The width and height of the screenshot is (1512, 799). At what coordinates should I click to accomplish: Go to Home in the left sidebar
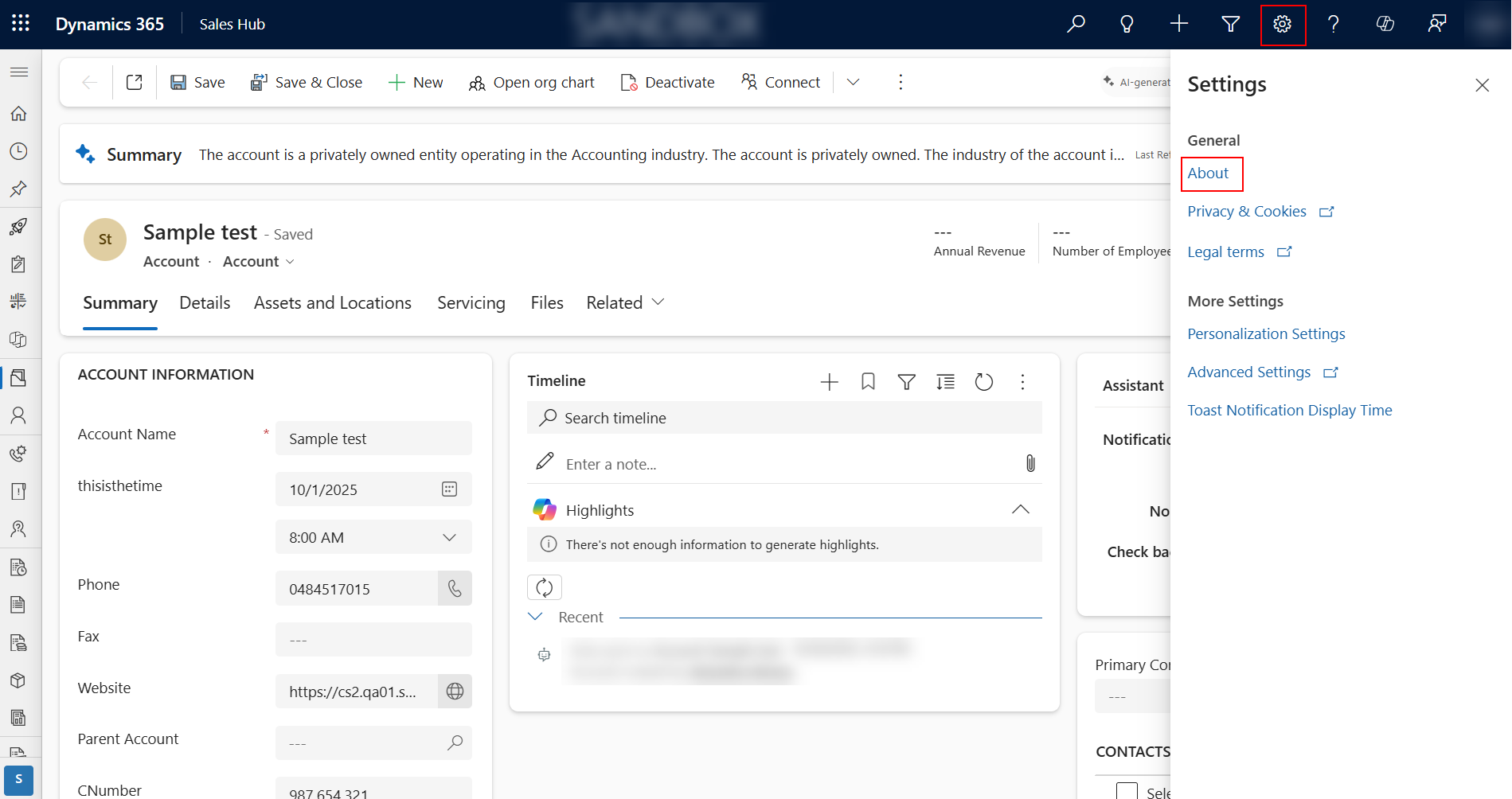pos(19,114)
